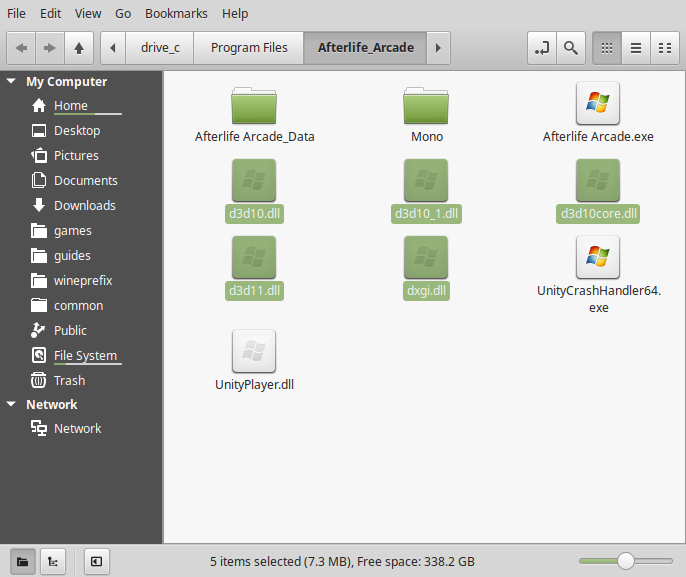The image size is (686, 577).
Task: Switch to compact view mode
Action: (x=665, y=48)
